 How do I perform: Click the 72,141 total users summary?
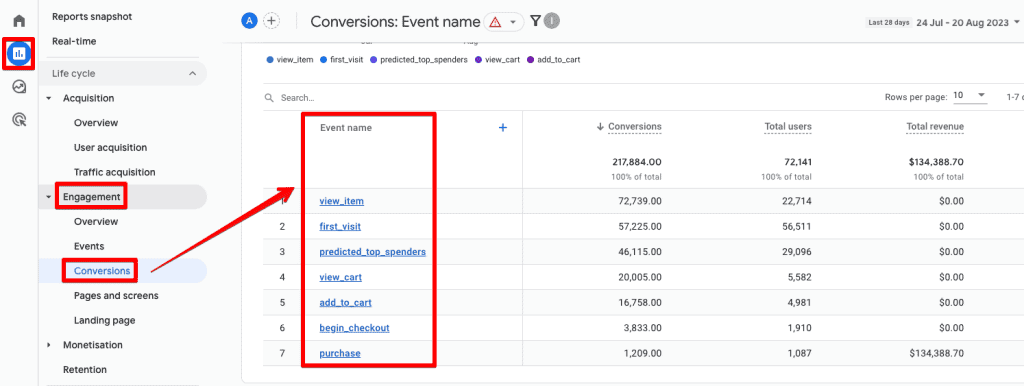(x=798, y=162)
